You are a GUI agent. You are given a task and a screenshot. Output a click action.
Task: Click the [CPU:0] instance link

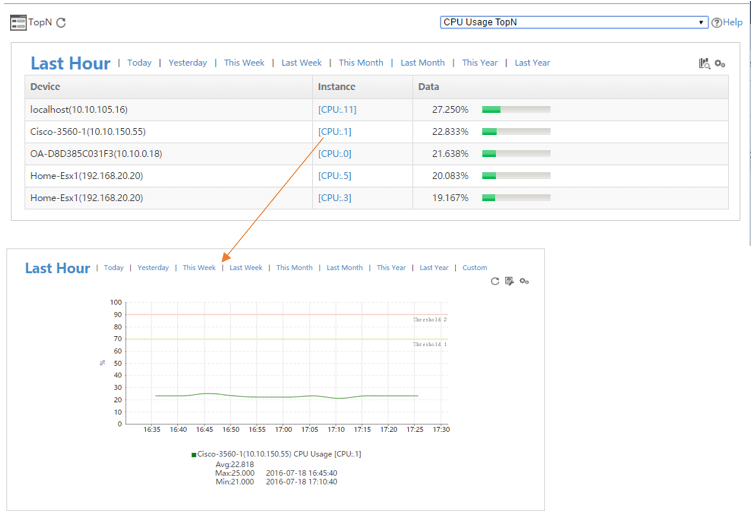[334, 153]
